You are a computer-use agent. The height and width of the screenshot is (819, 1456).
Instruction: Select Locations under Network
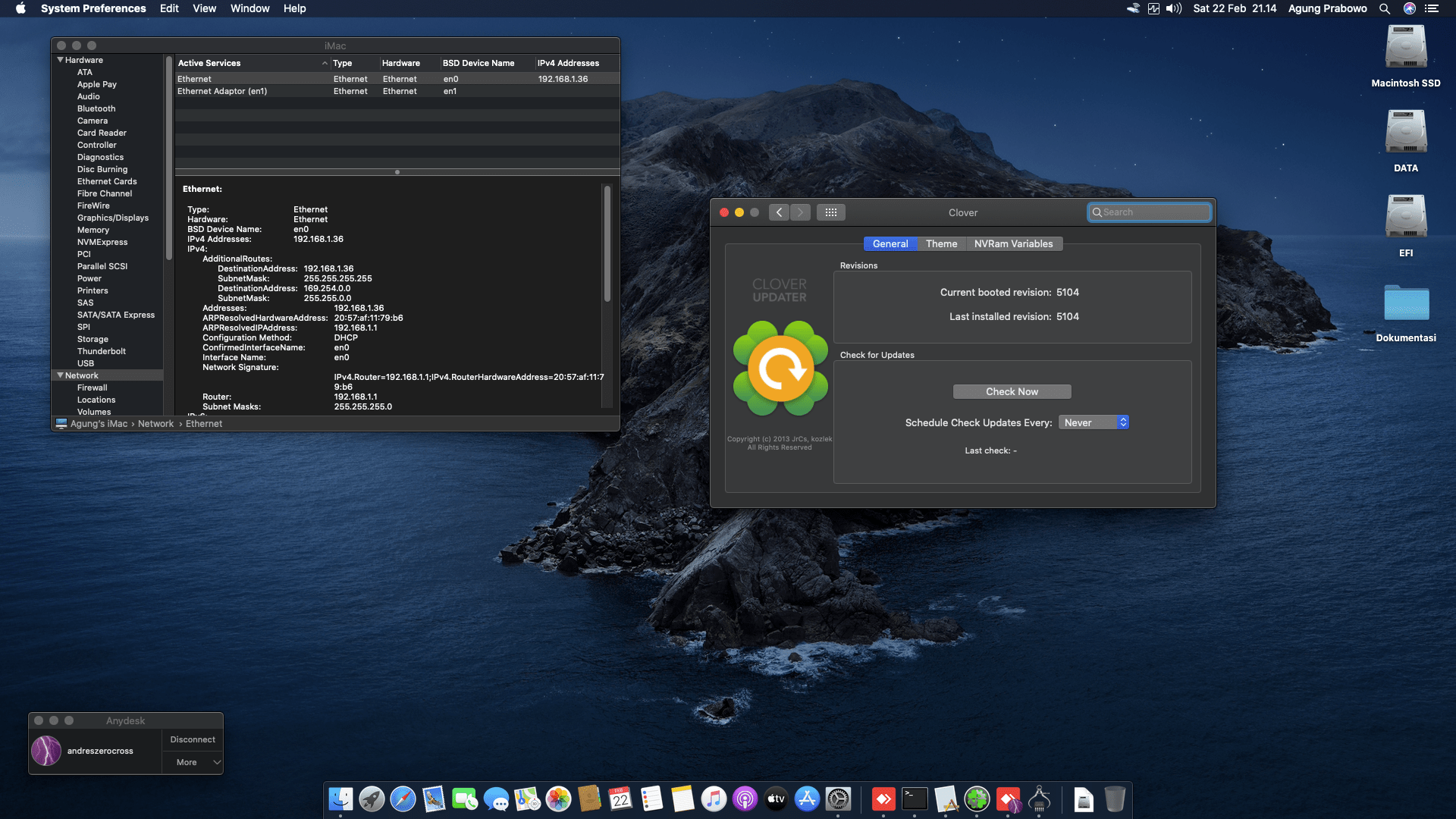point(96,400)
